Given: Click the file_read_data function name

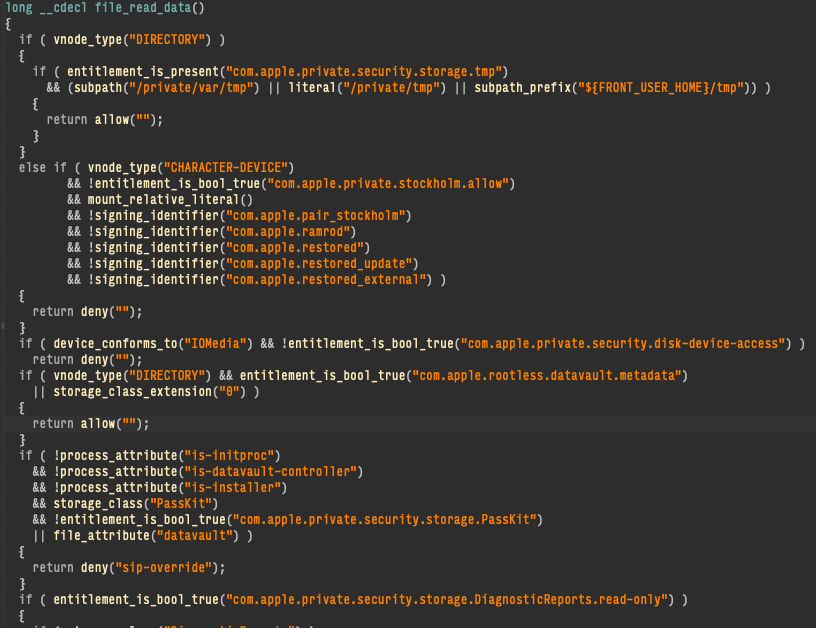Looking at the screenshot, I should [x=143, y=8].
